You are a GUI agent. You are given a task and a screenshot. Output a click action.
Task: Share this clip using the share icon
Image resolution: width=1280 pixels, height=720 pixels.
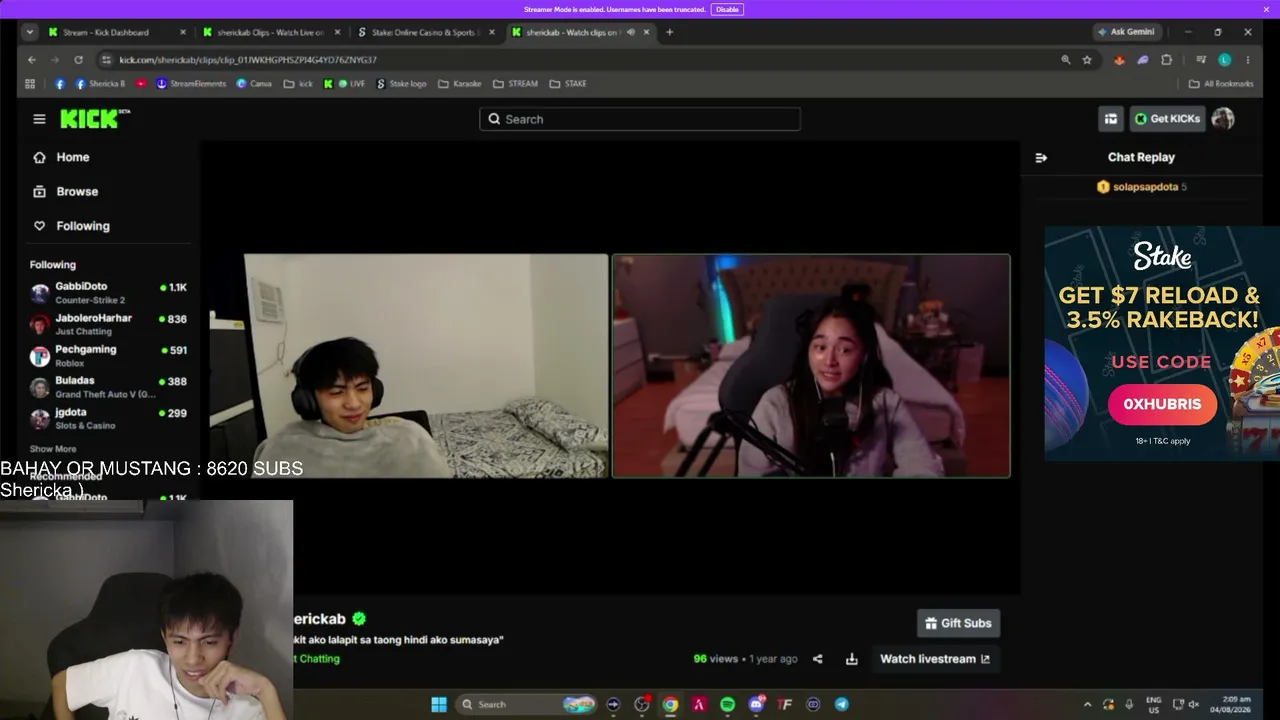click(818, 659)
